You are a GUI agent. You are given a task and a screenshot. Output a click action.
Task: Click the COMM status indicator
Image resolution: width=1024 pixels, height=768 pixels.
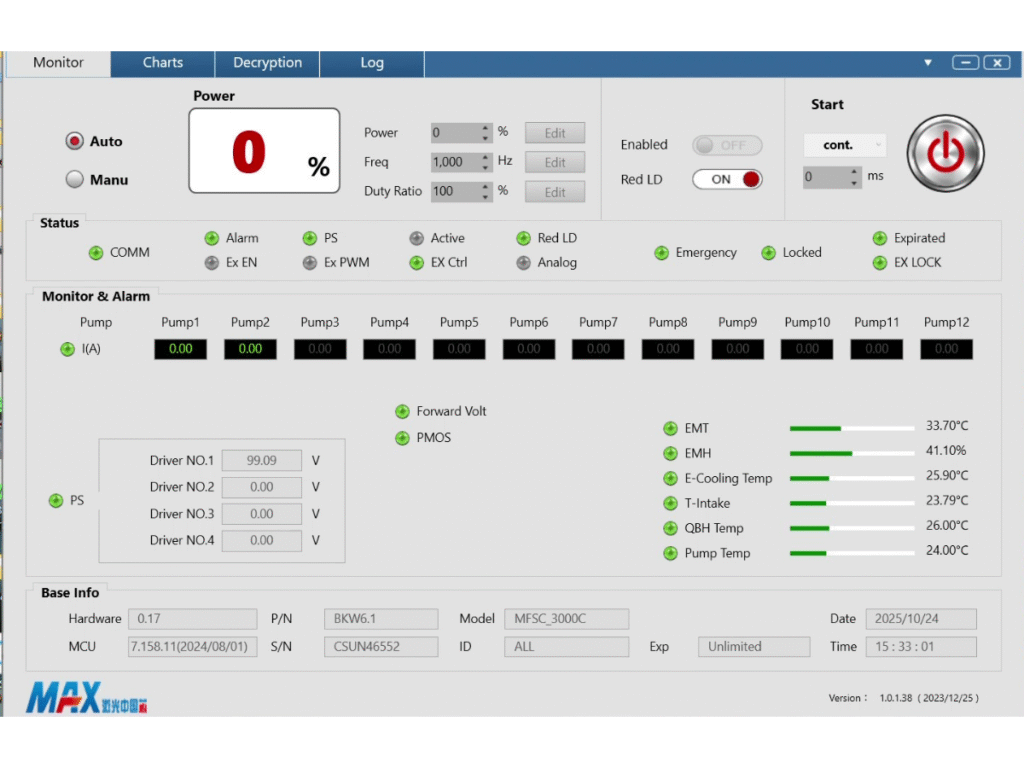[96, 253]
